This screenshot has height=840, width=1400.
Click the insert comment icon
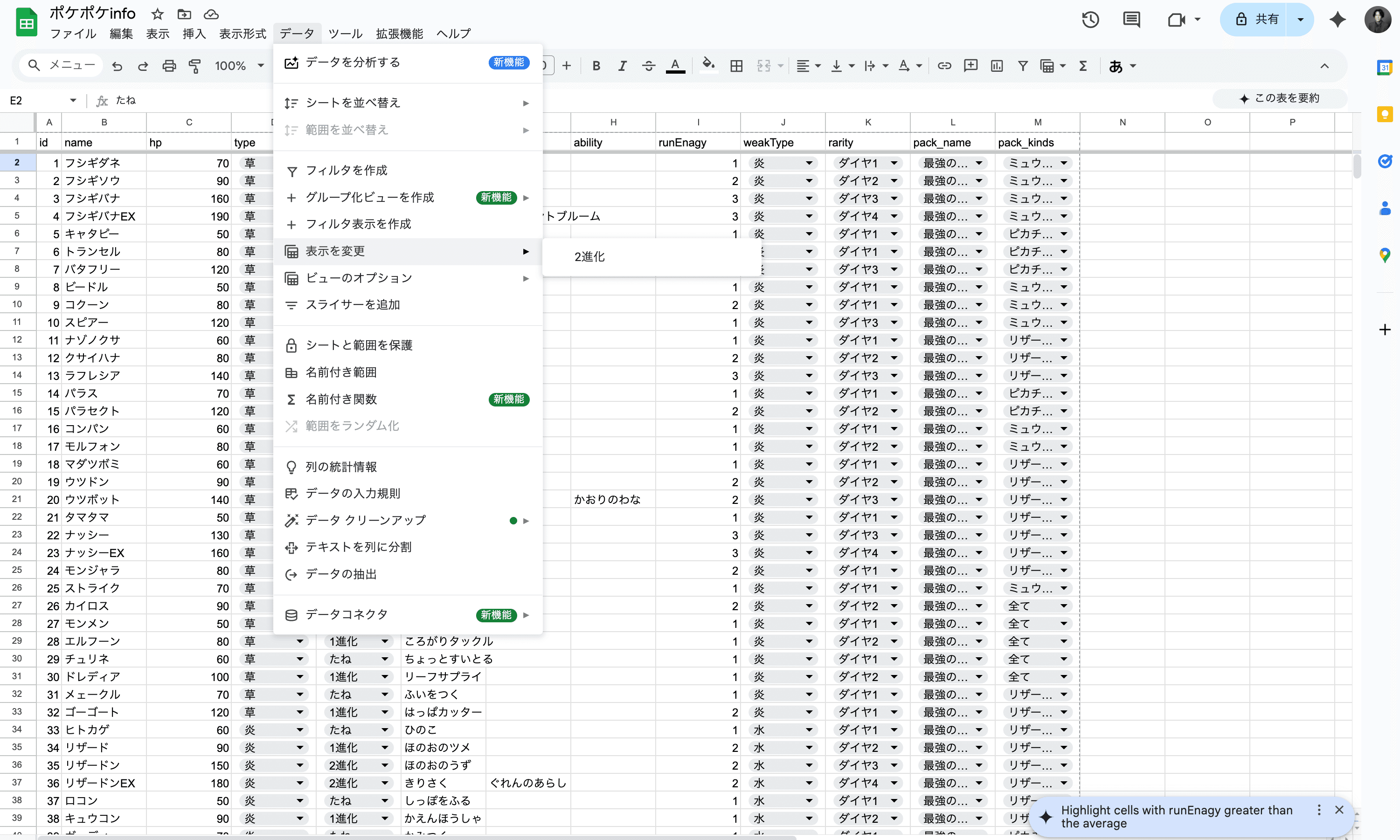pos(971,66)
